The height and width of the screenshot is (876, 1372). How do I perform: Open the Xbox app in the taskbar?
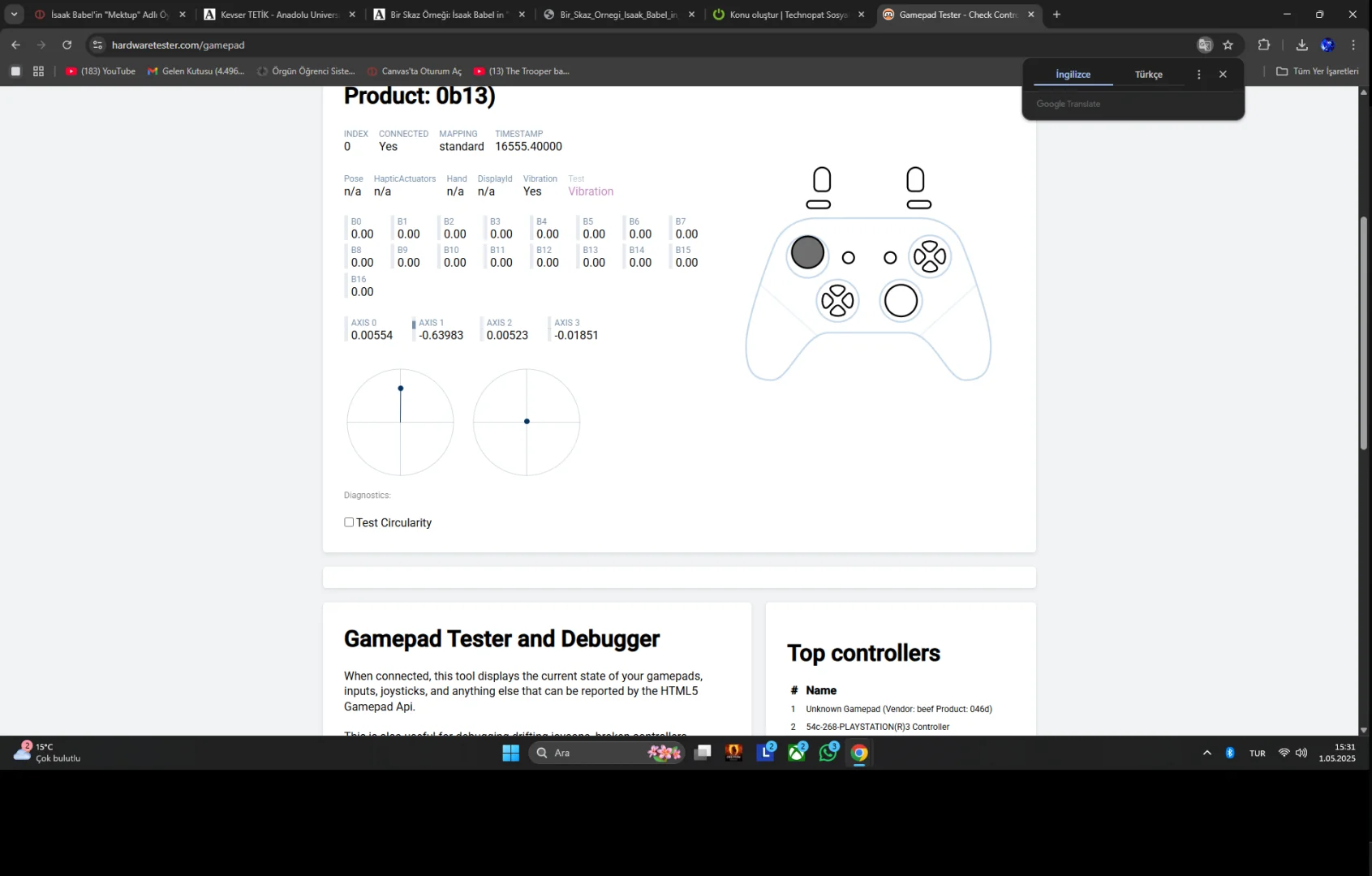click(798, 753)
